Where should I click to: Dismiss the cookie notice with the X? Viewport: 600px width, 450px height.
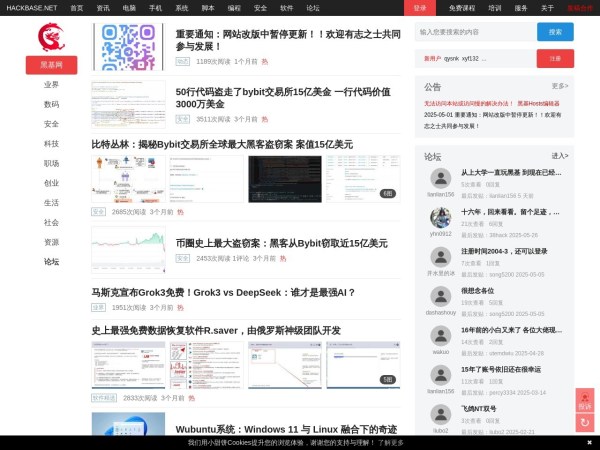point(589,442)
